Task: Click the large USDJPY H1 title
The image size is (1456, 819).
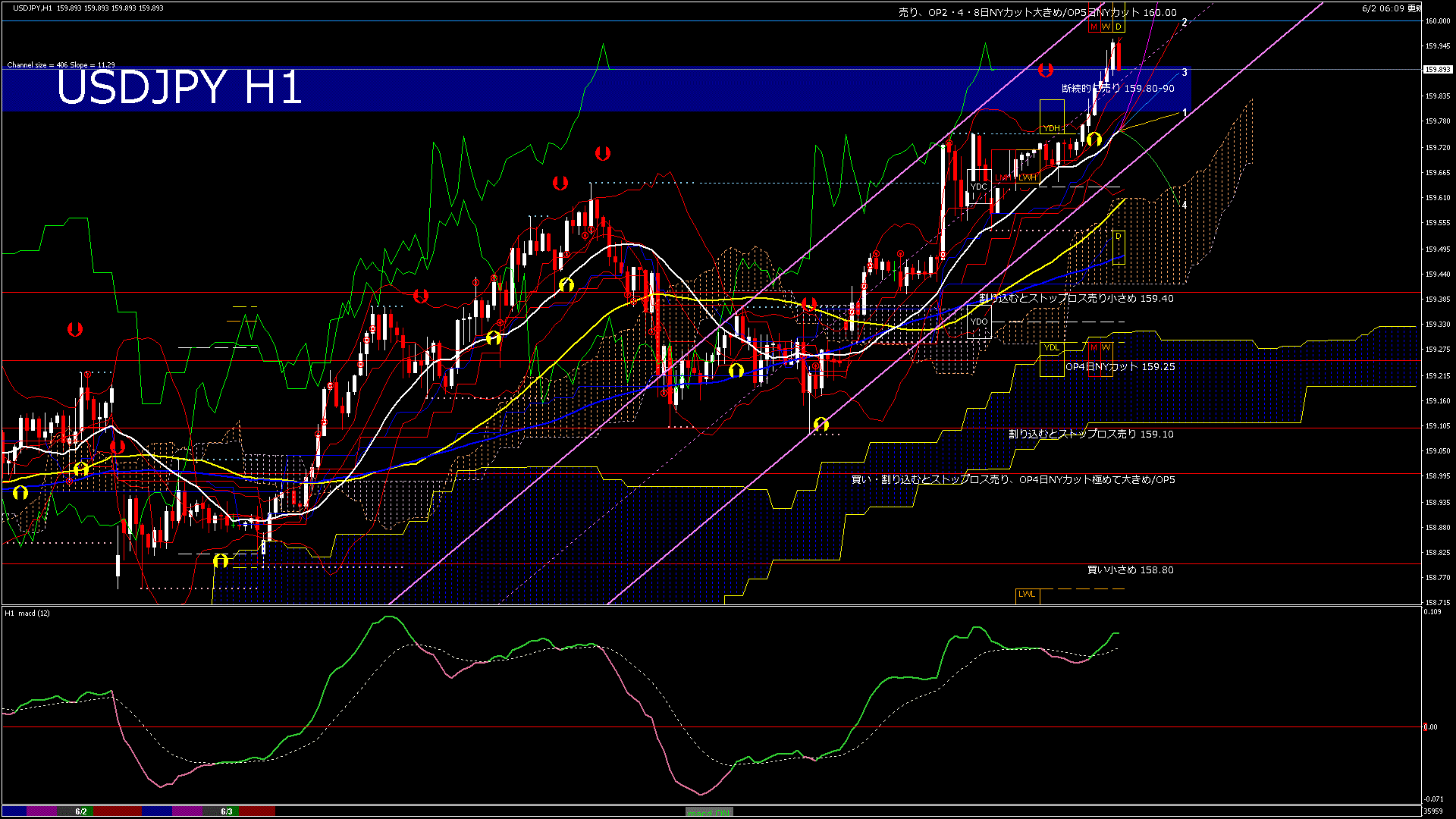Action: tap(180, 87)
